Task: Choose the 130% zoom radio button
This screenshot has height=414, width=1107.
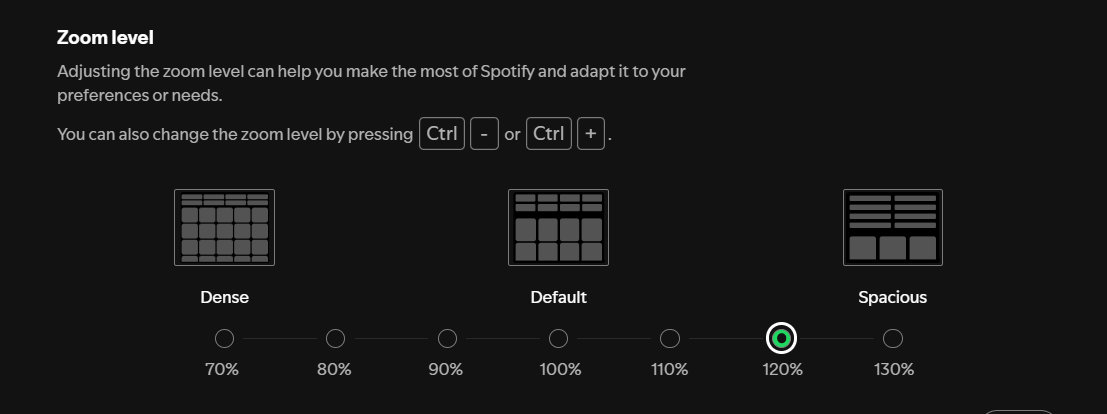Action: [x=892, y=339]
